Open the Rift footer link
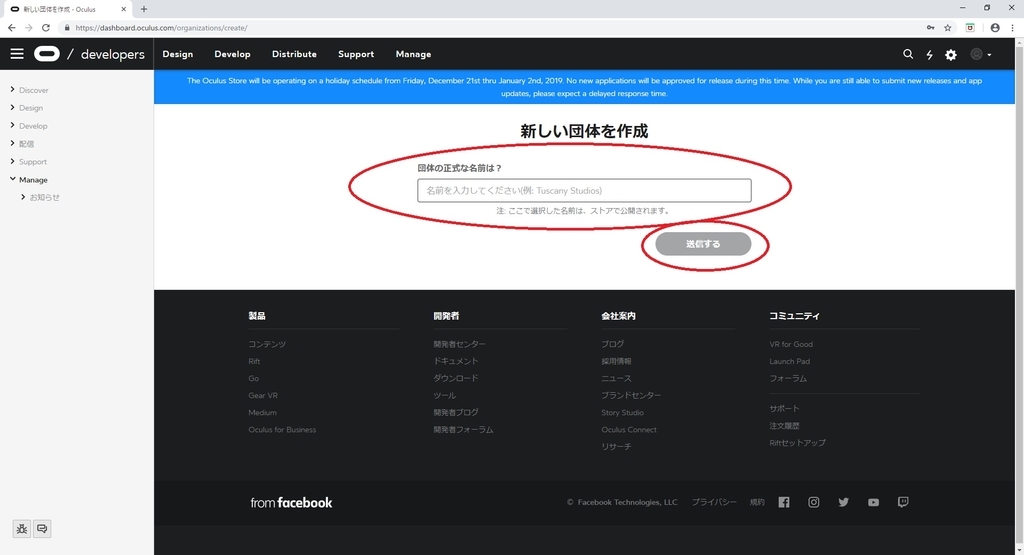1024x555 pixels. pyautogui.click(x=254, y=361)
